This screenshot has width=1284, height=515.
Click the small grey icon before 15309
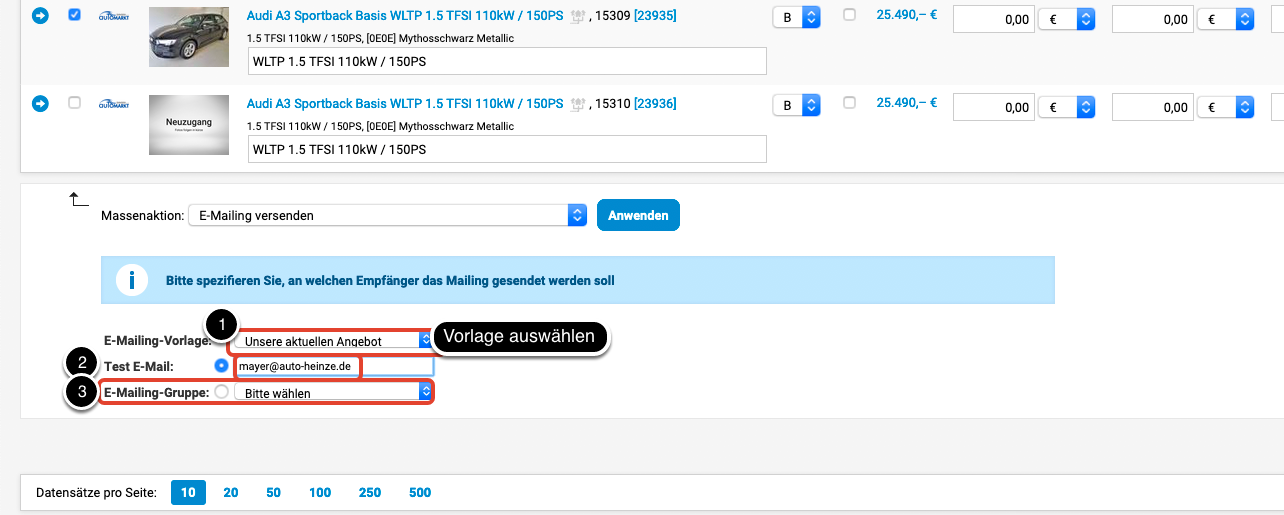577,17
